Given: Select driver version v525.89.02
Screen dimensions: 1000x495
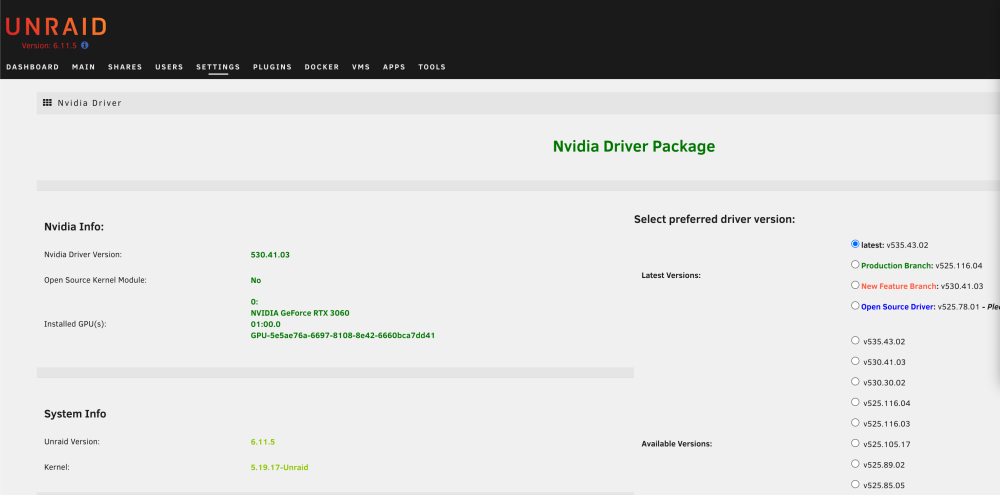Looking at the screenshot, I should click(855, 462).
